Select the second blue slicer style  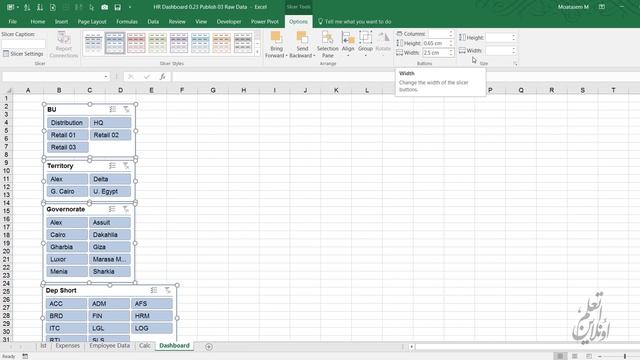[x=115, y=43]
